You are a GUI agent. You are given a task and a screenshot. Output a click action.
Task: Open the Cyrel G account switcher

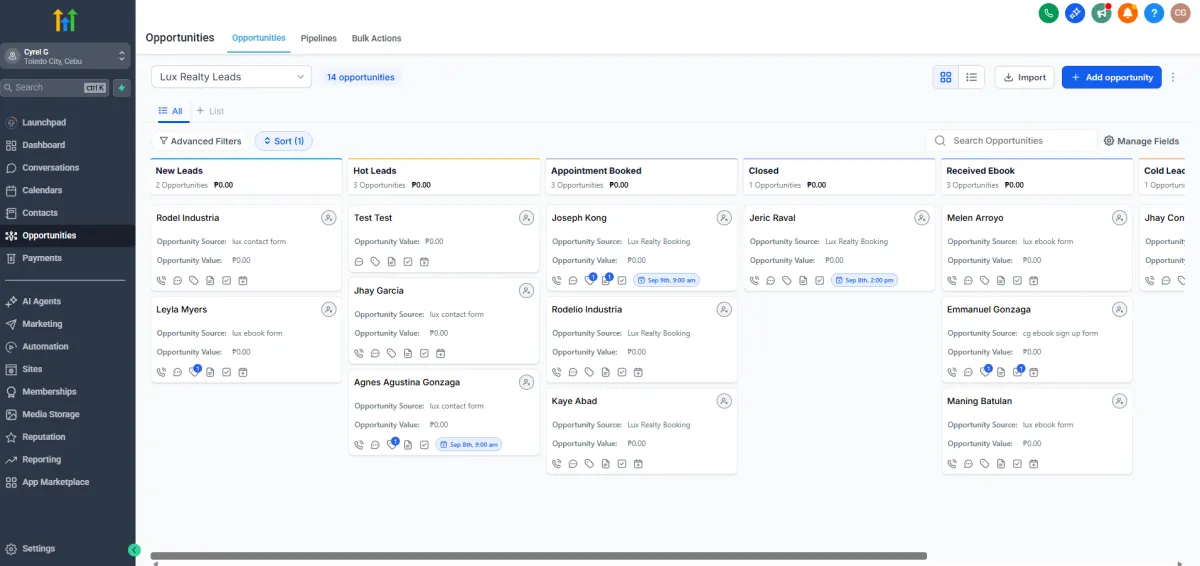pyautogui.click(x=67, y=56)
